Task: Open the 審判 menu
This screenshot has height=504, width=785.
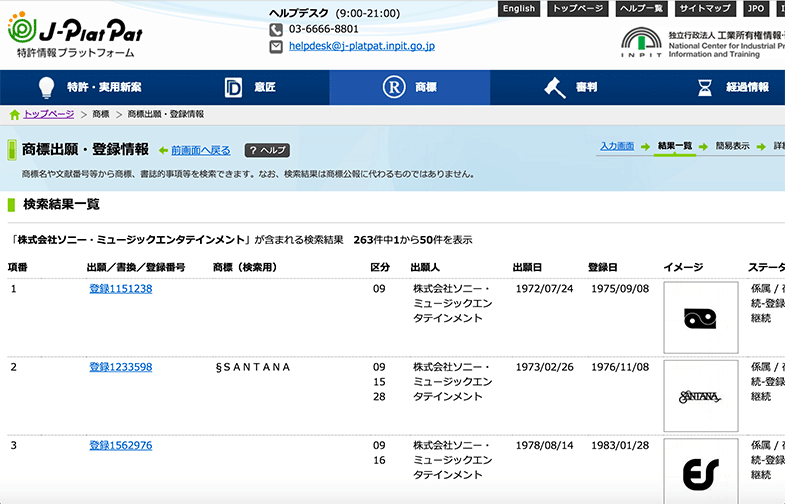Action: (586, 87)
